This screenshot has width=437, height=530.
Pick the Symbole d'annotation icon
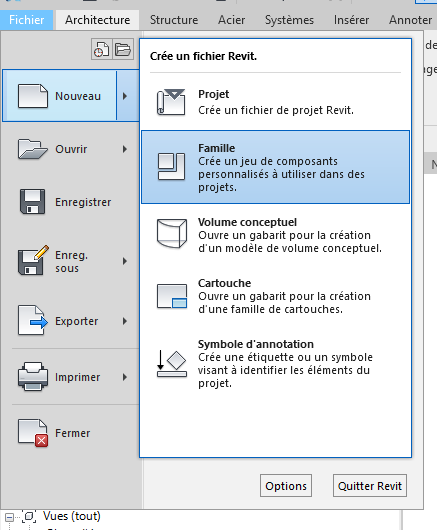click(172, 364)
